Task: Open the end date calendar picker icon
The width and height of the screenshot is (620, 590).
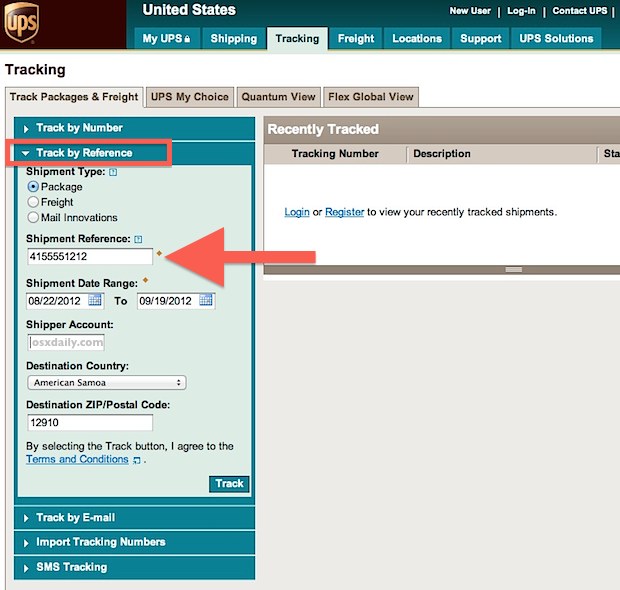Action: tap(206, 301)
